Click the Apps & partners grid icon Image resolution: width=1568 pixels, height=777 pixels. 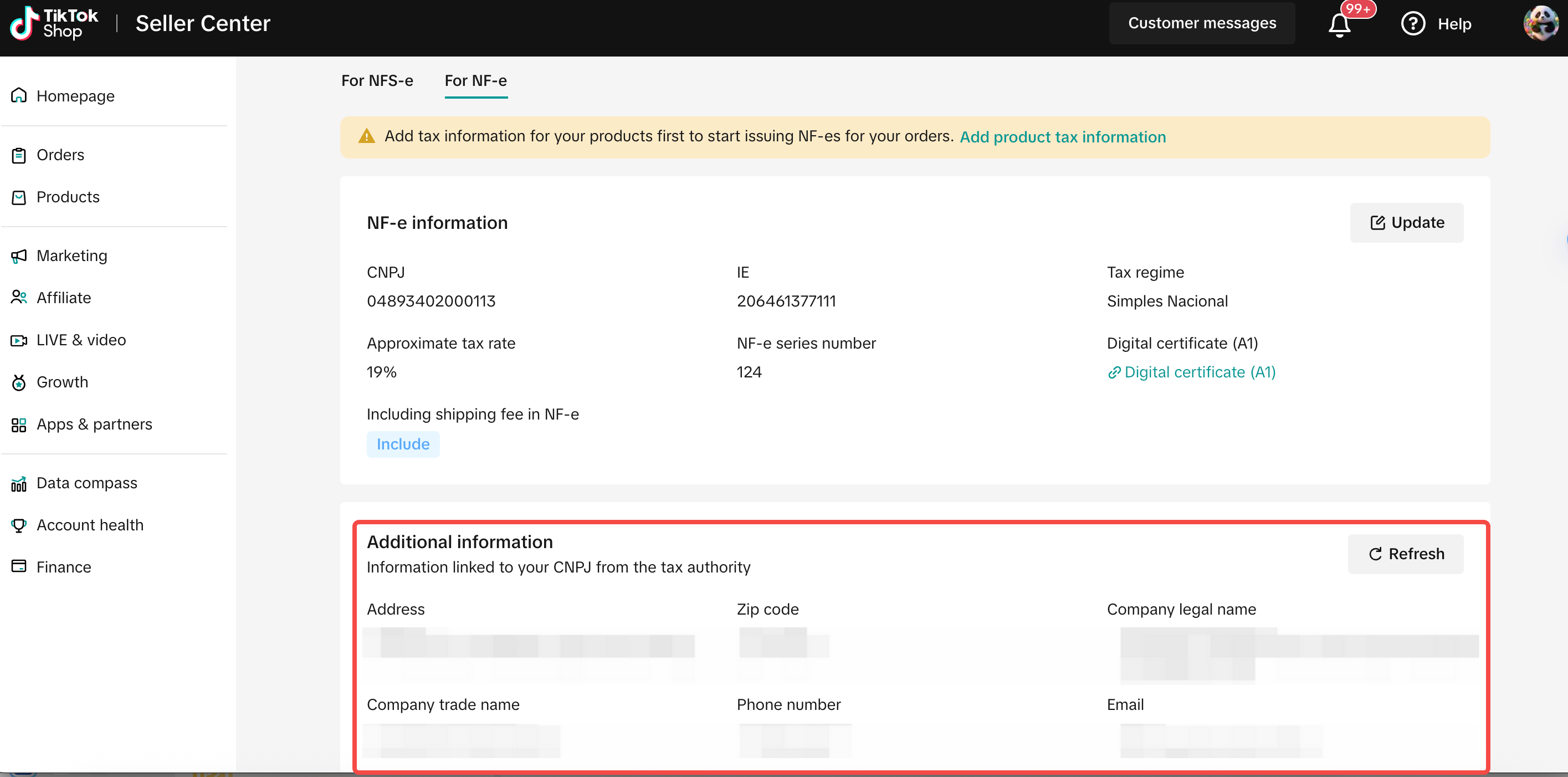[19, 425]
